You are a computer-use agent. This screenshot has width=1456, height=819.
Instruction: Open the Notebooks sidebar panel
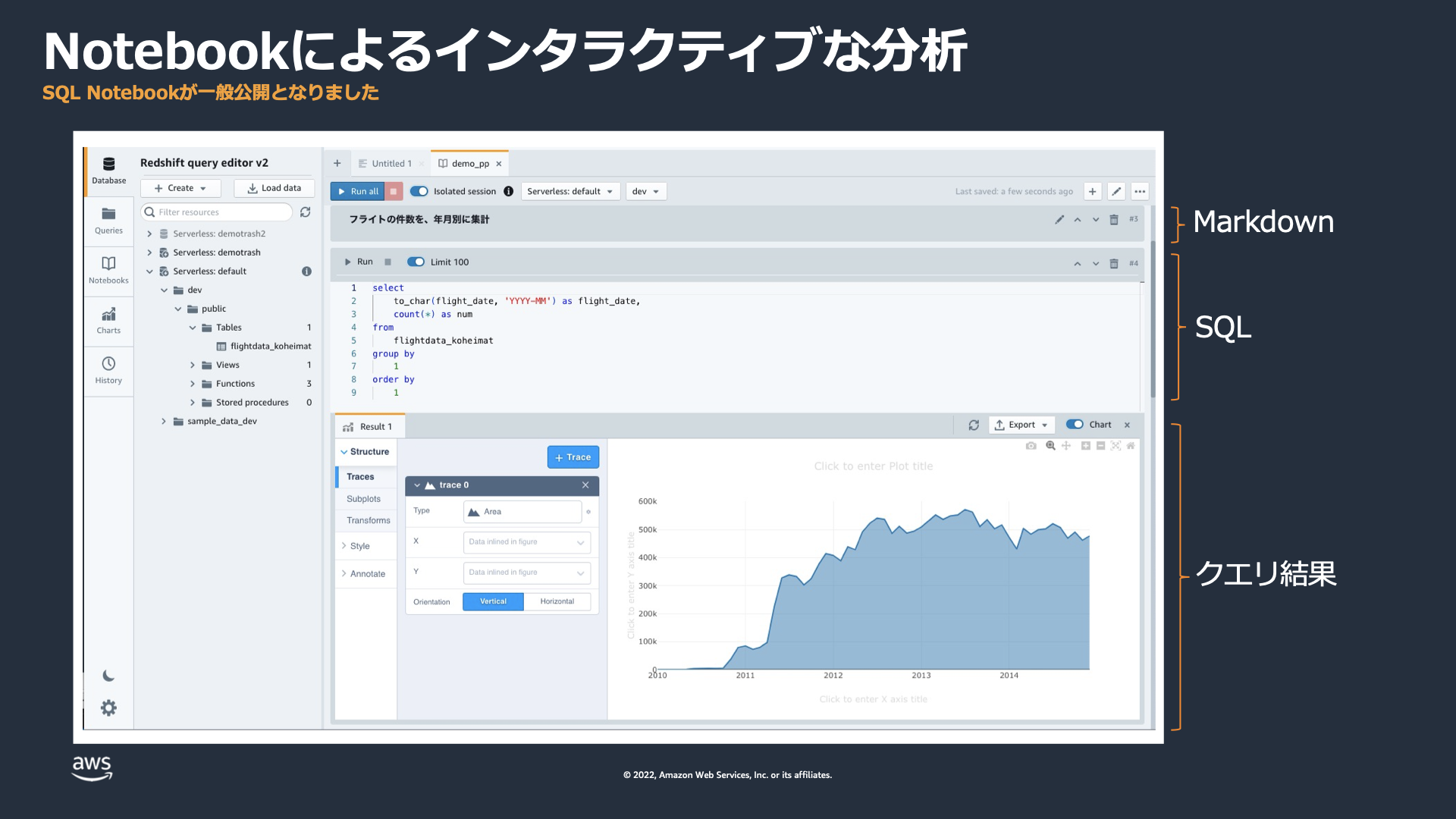click(x=108, y=269)
